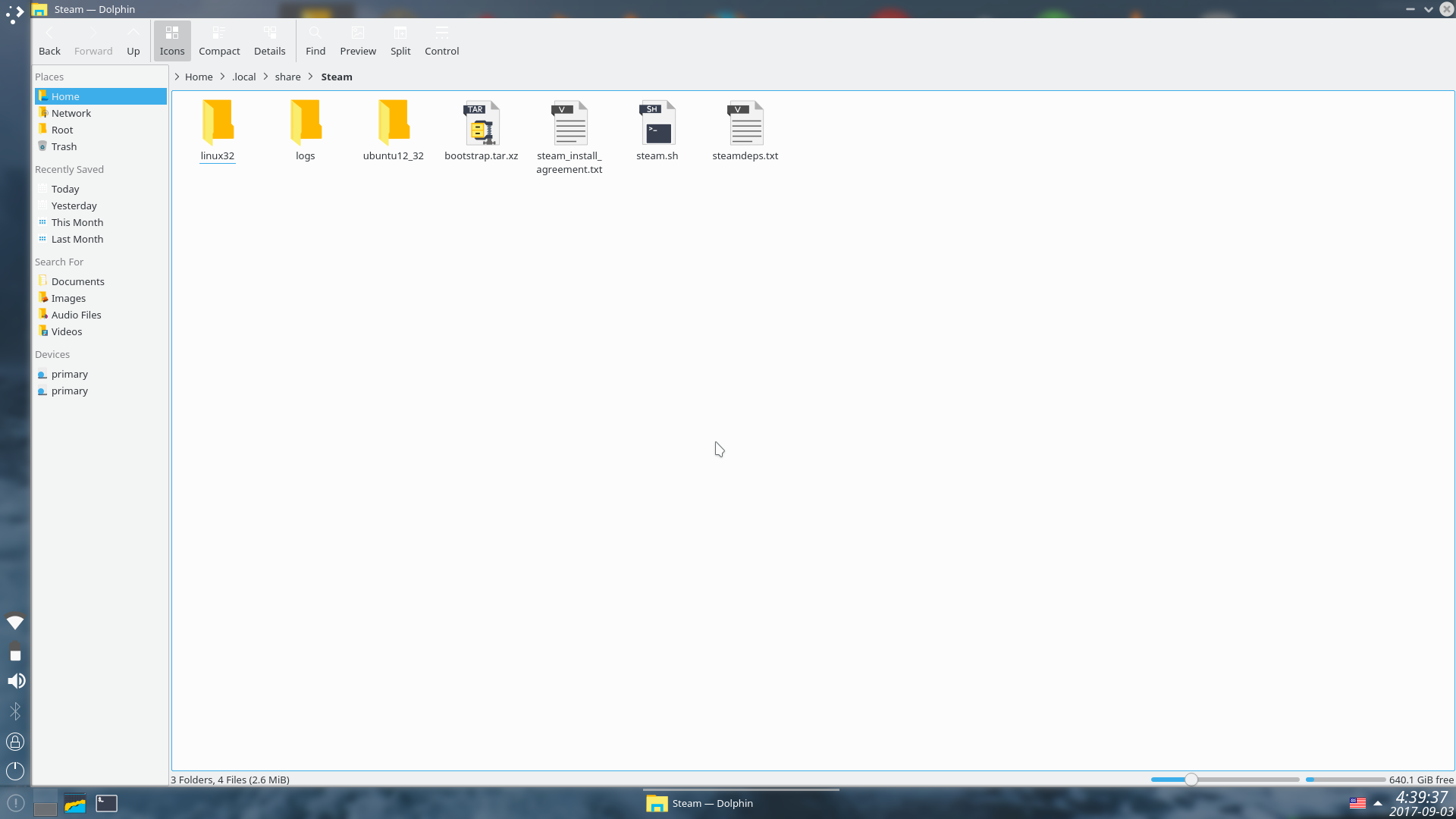This screenshot has height=819, width=1456.
Task: Activate Steam — Dolphin taskbar entry
Action: pos(741,803)
